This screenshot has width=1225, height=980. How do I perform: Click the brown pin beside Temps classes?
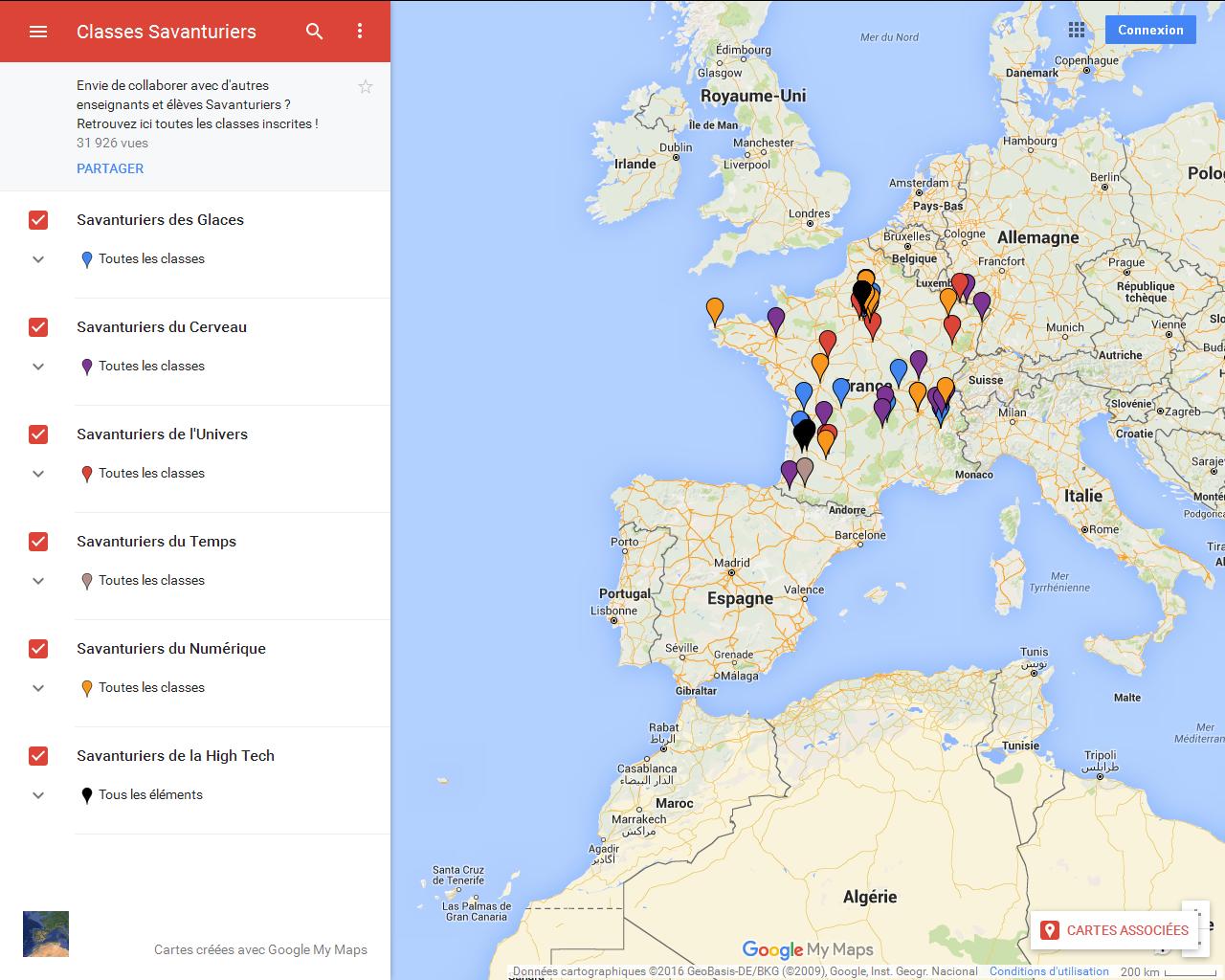(x=87, y=581)
